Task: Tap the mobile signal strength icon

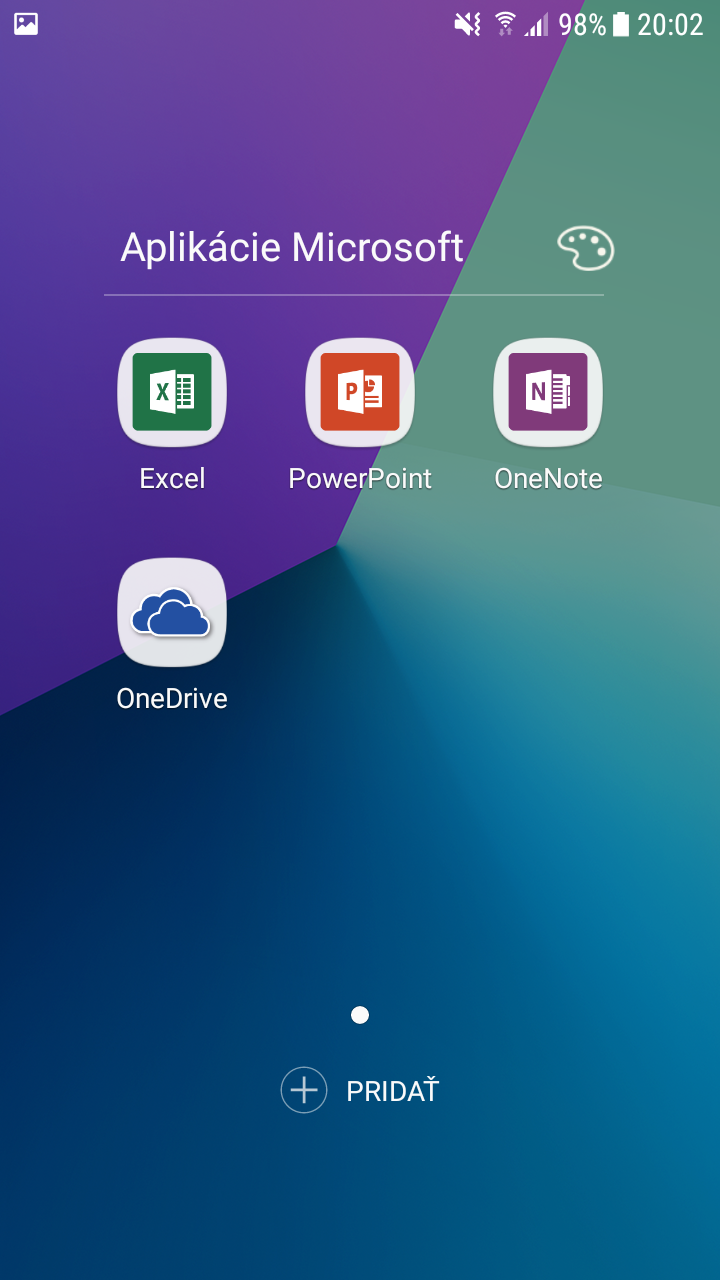Action: [x=537, y=24]
